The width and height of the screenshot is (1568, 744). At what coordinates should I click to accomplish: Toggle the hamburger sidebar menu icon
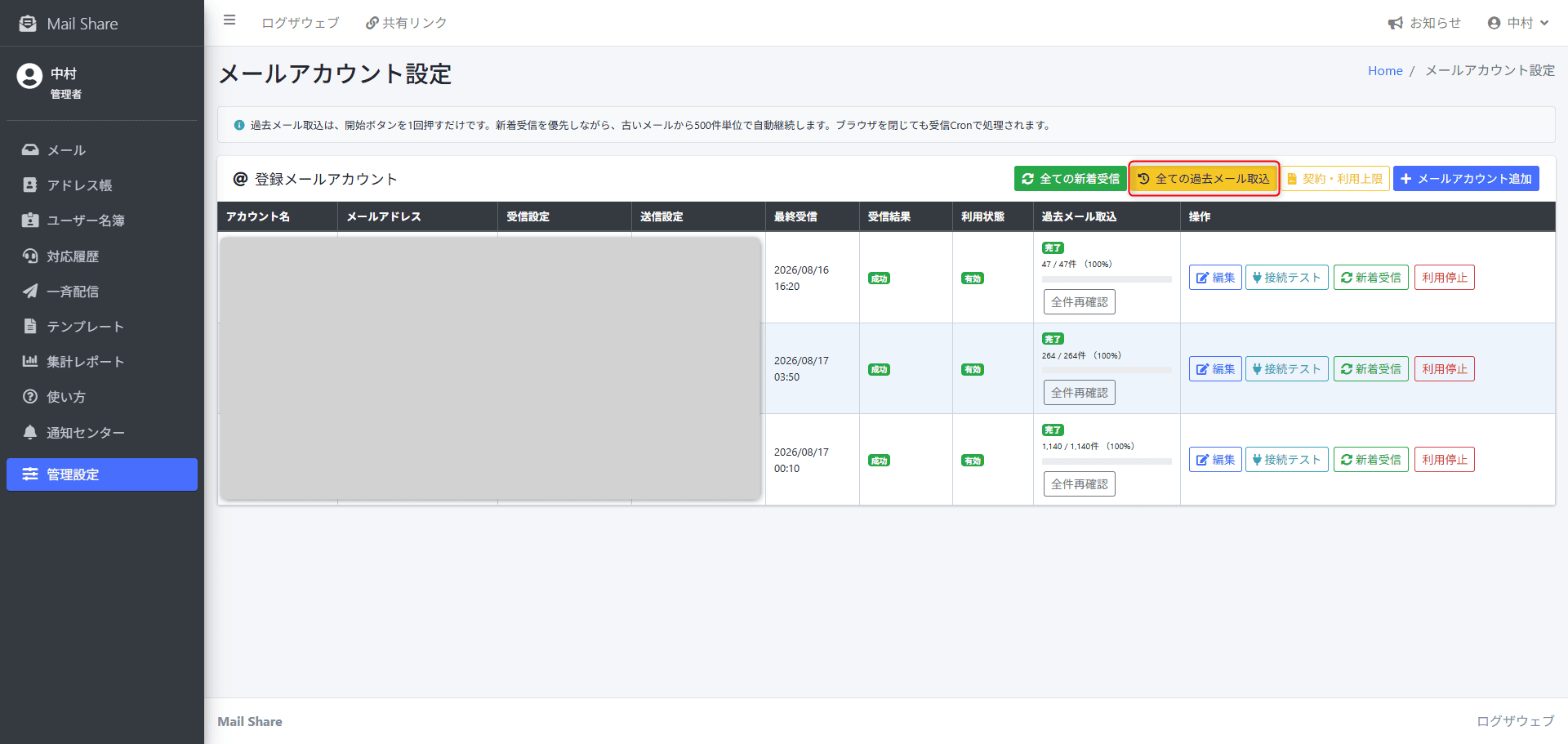coord(229,20)
